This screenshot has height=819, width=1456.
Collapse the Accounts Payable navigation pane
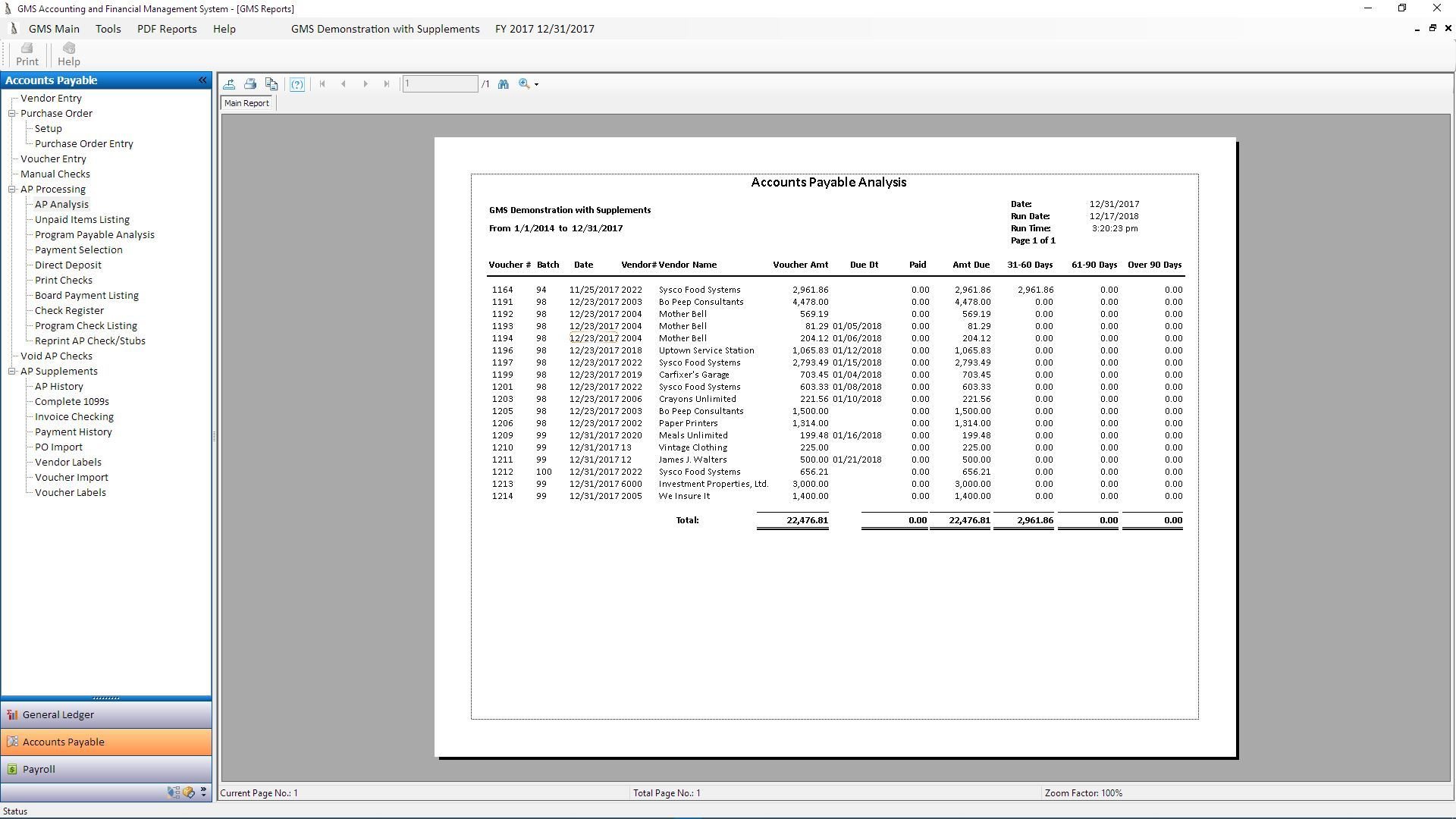pyautogui.click(x=202, y=80)
